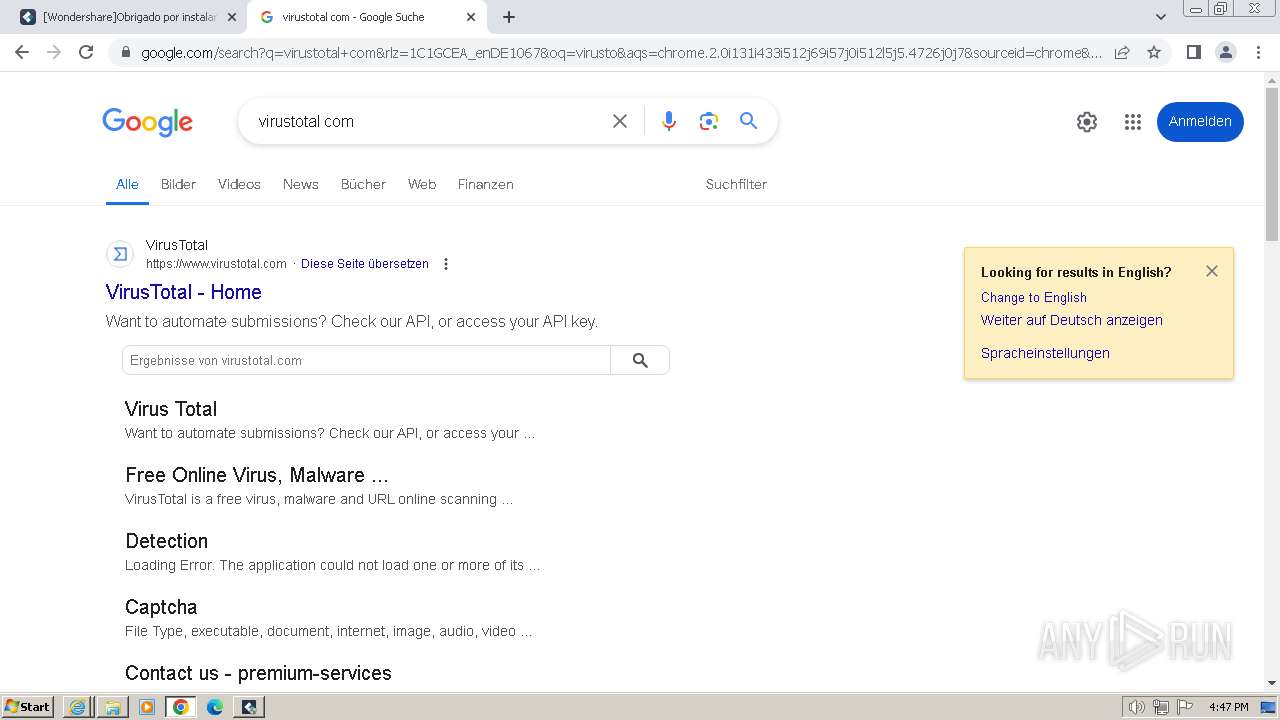
Task: Launch Internet Explorer from taskbar
Action: [78, 707]
